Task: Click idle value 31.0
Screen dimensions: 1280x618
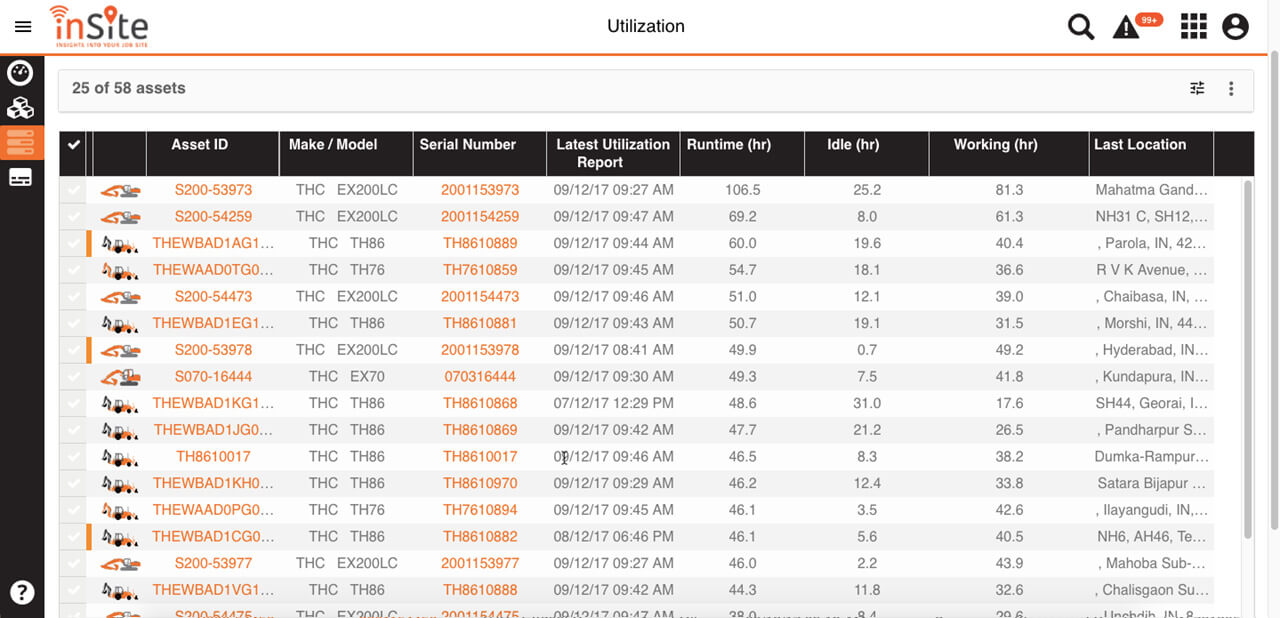Action: [x=867, y=404]
